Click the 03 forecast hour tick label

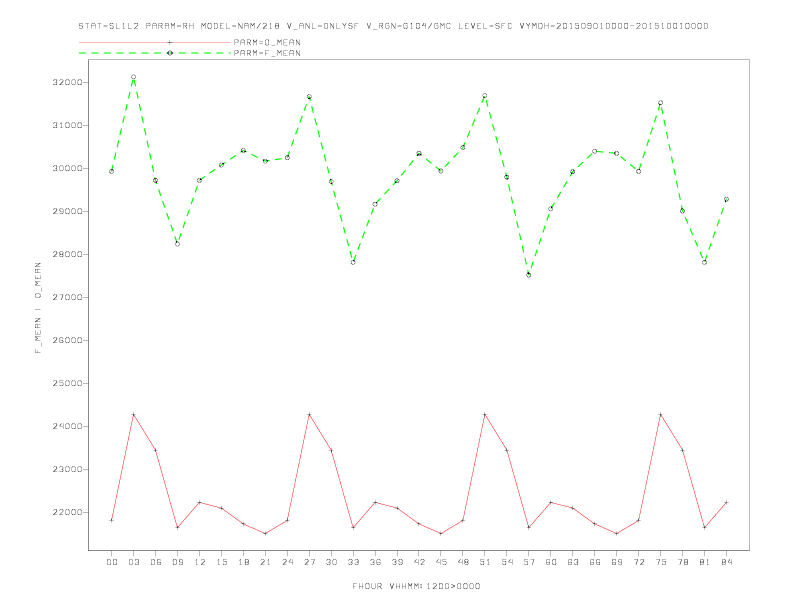(x=133, y=562)
